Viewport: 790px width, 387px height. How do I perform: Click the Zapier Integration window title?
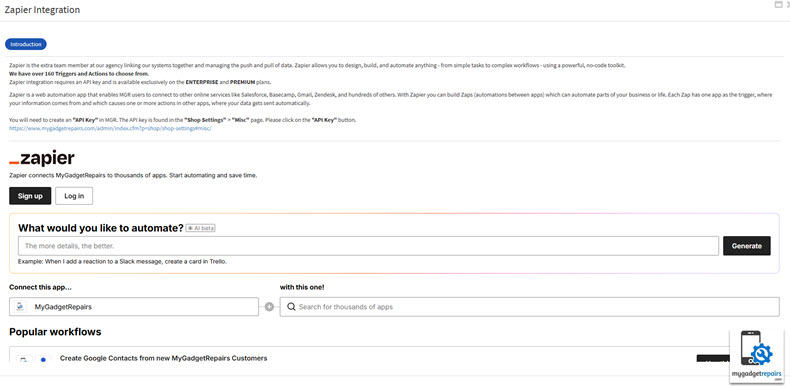pos(42,10)
